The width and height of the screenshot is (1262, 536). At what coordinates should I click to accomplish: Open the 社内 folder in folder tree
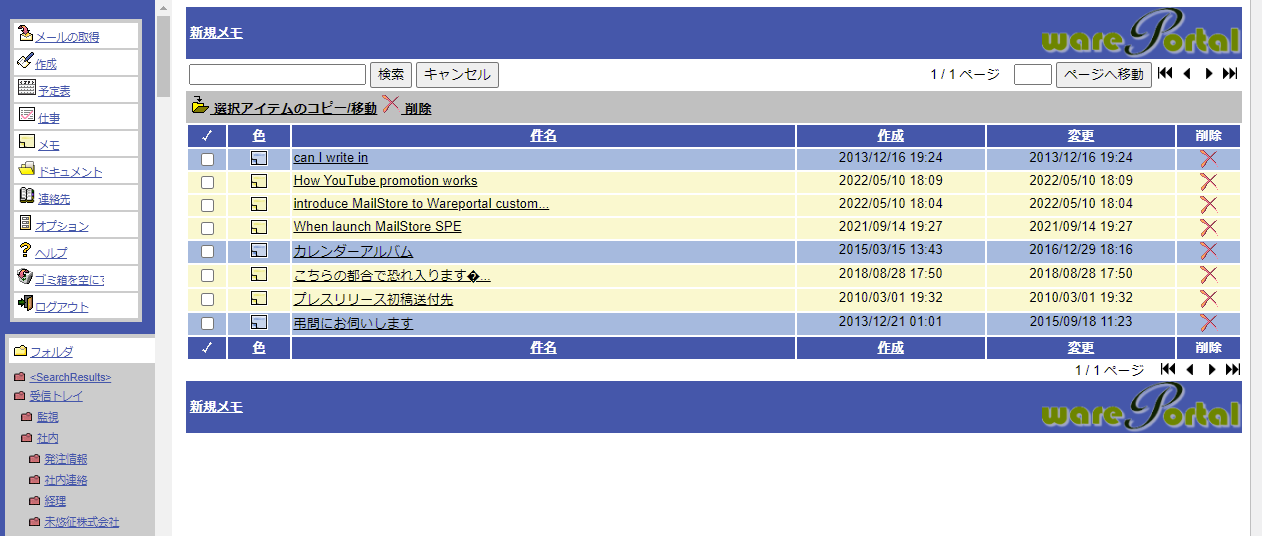pos(47,438)
